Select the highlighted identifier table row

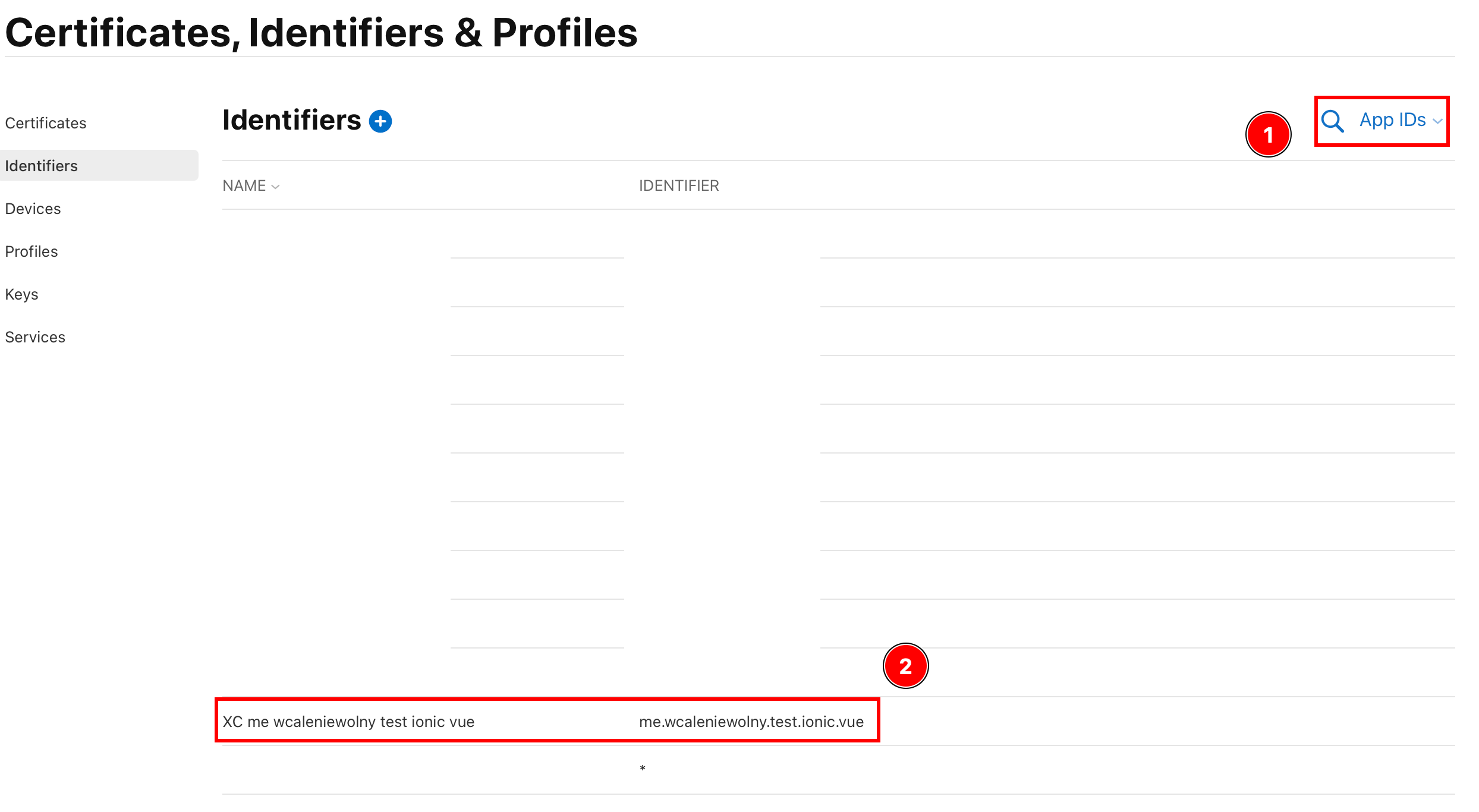pos(547,721)
